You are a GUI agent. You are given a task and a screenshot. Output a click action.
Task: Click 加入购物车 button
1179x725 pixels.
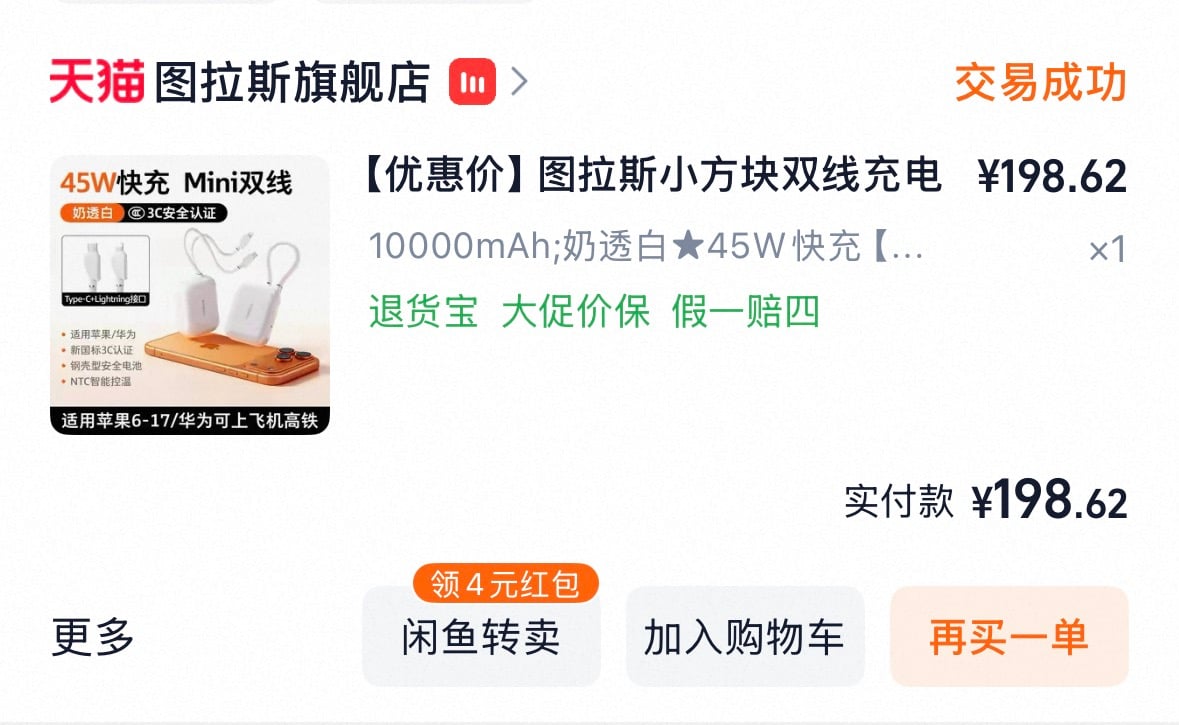point(745,636)
